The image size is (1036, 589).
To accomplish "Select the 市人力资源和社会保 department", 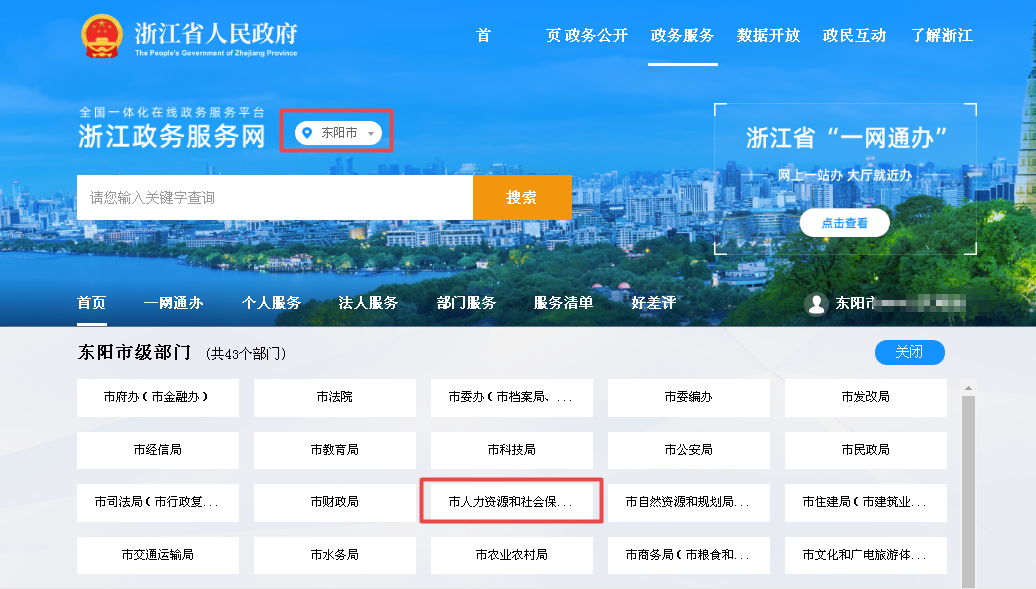I will click(x=512, y=502).
